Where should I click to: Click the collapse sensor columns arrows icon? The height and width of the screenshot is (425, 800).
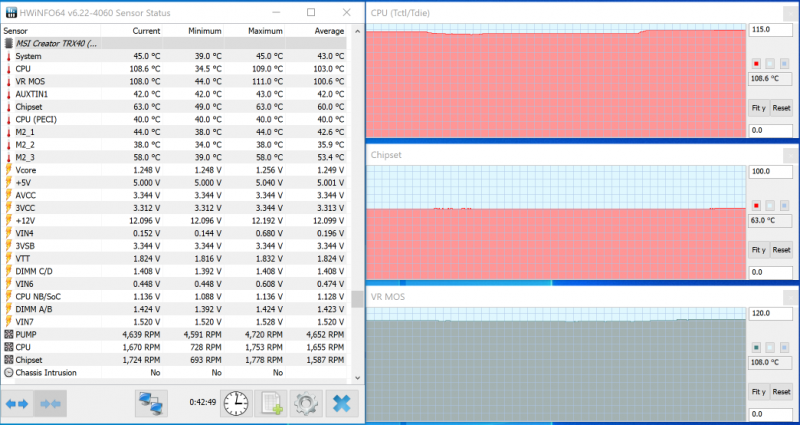pos(51,404)
